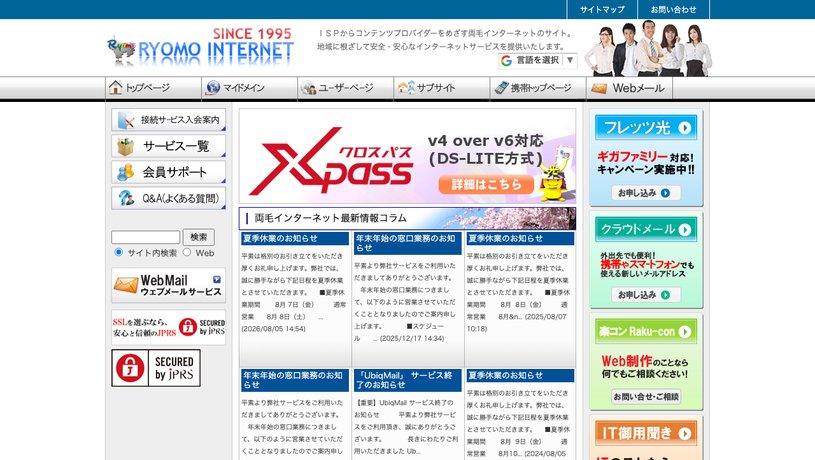Open the マイドメイン nav tab
Screen dimensions: 815x460
tap(249, 88)
